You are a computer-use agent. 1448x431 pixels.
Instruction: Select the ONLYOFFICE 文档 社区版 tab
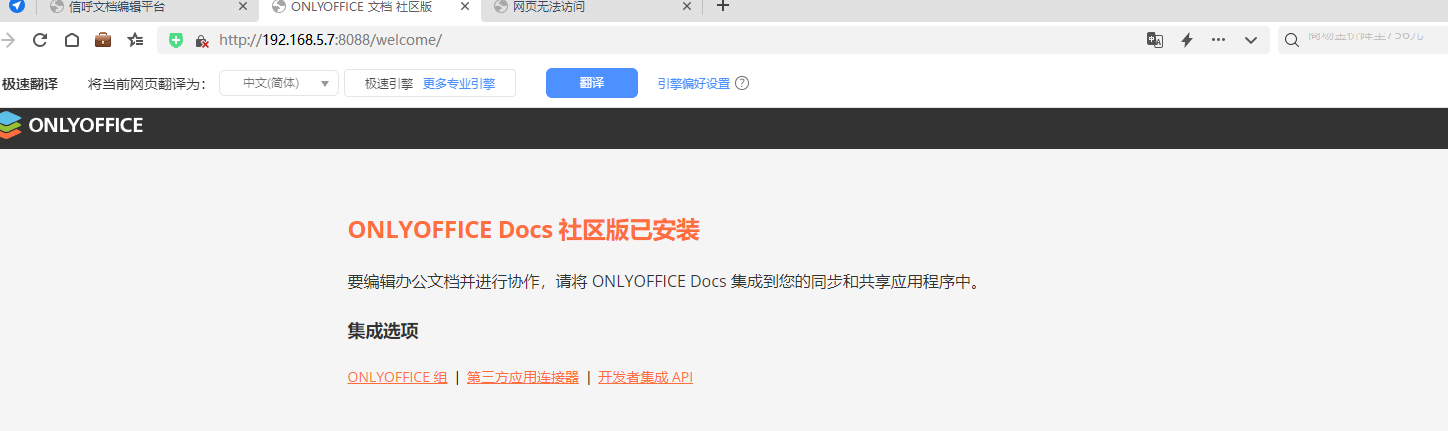tap(370, 7)
